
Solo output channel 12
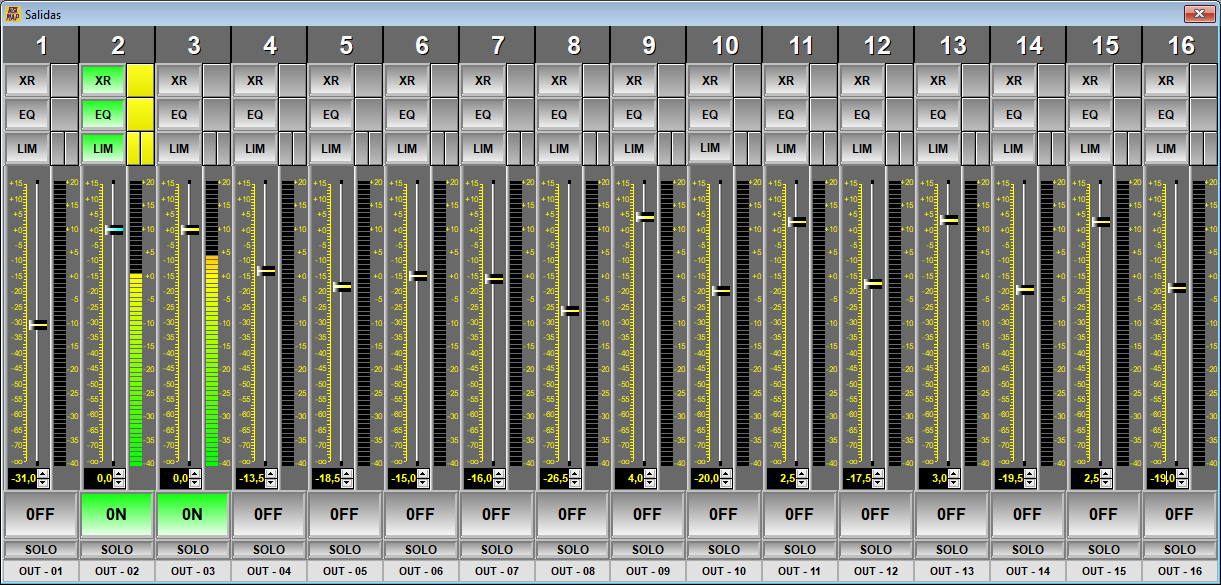pos(875,549)
